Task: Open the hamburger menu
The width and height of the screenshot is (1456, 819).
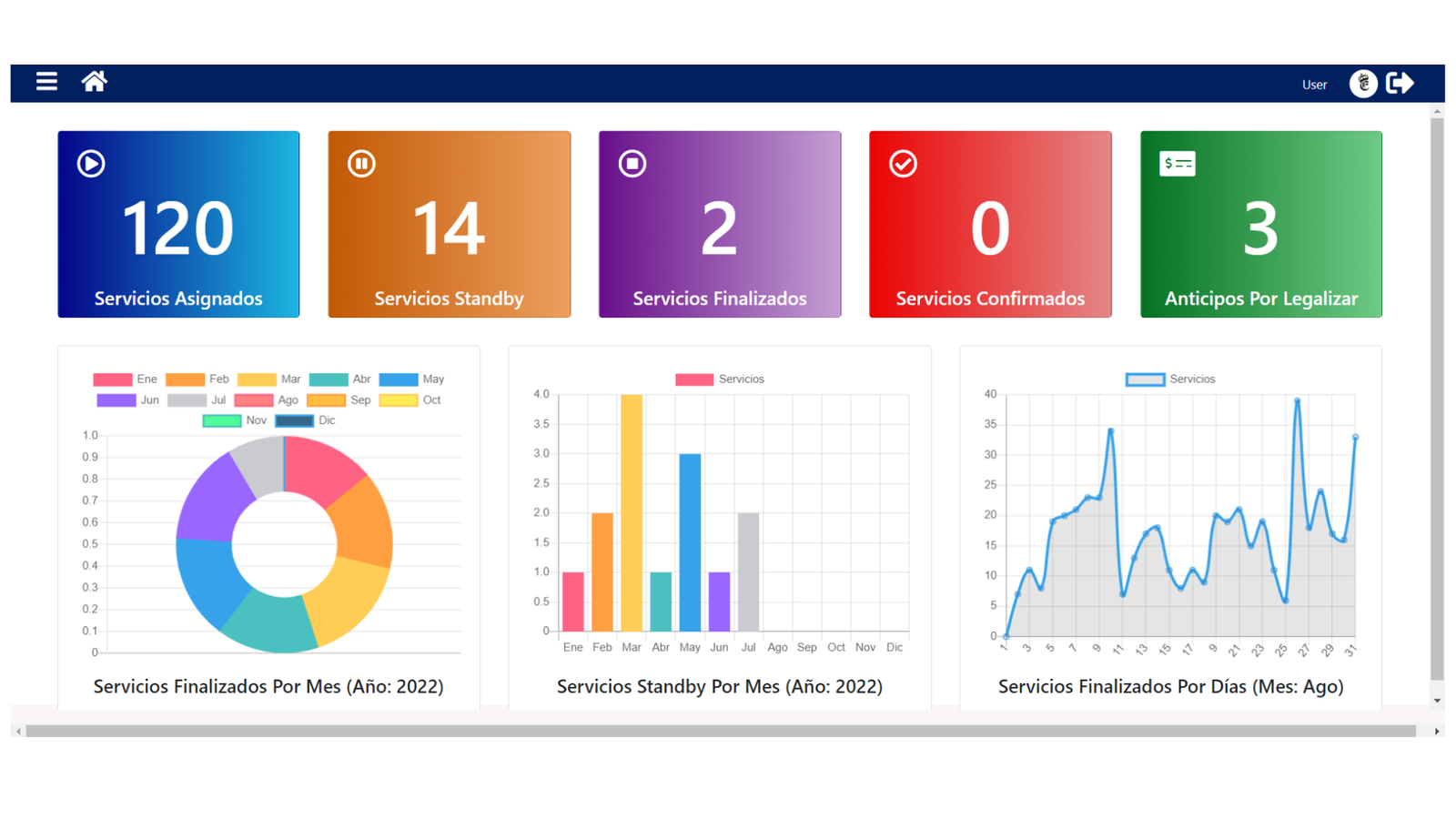Action: [x=46, y=82]
